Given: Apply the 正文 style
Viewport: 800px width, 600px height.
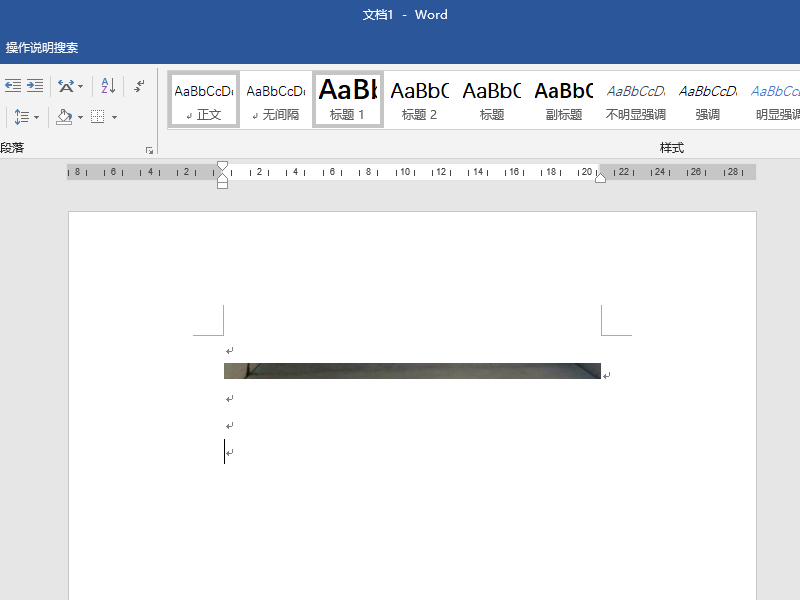Looking at the screenshot, I should (x=203, y=99).
